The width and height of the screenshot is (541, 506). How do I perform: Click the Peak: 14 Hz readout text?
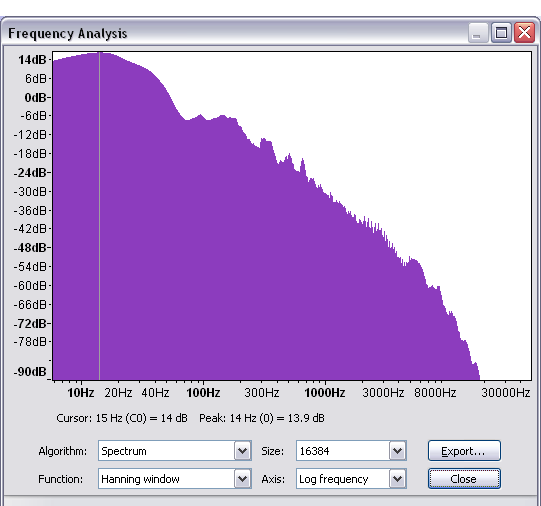coord(262,418)
